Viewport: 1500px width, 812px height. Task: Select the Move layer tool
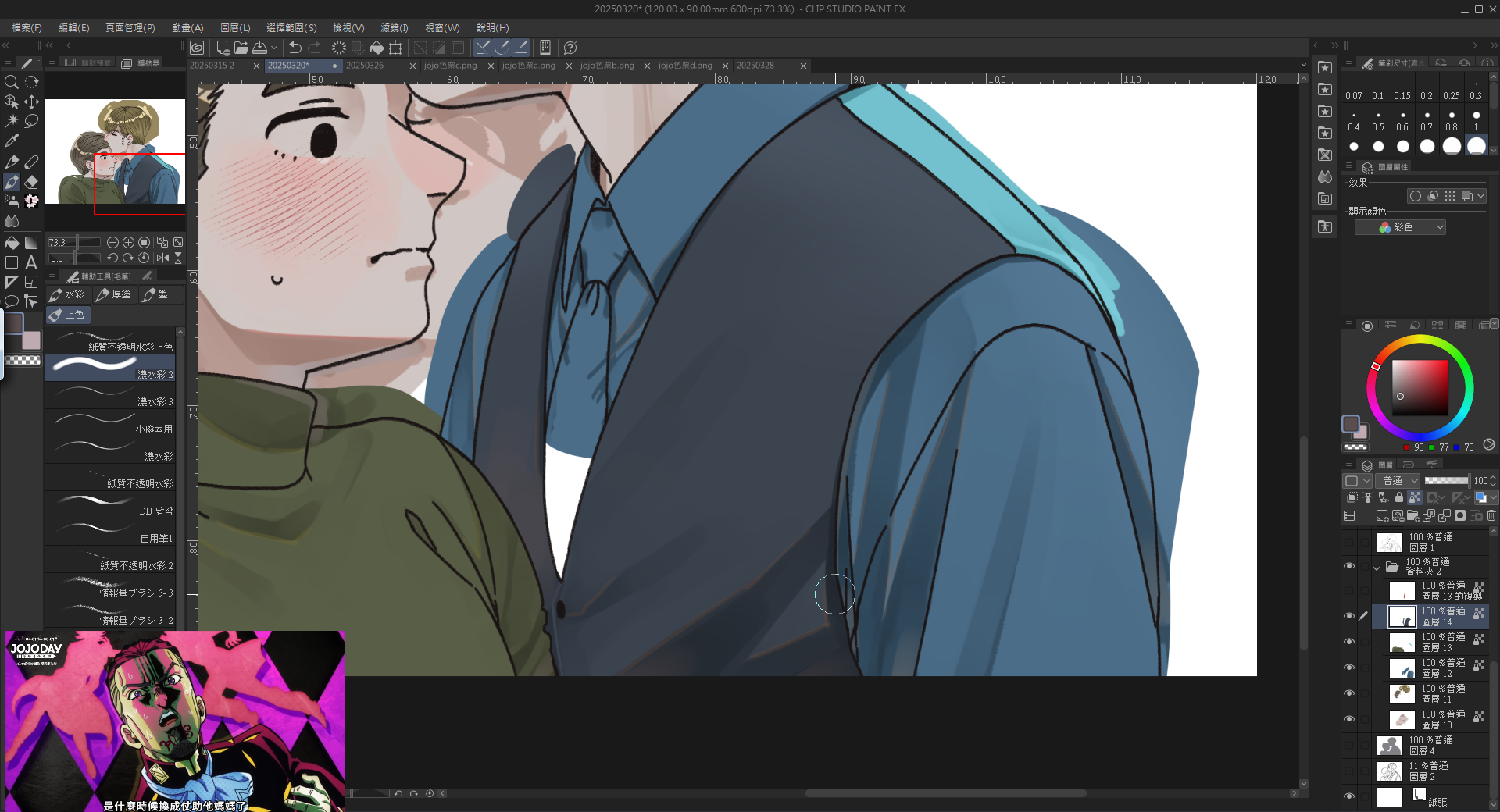[x=31, y=101]
